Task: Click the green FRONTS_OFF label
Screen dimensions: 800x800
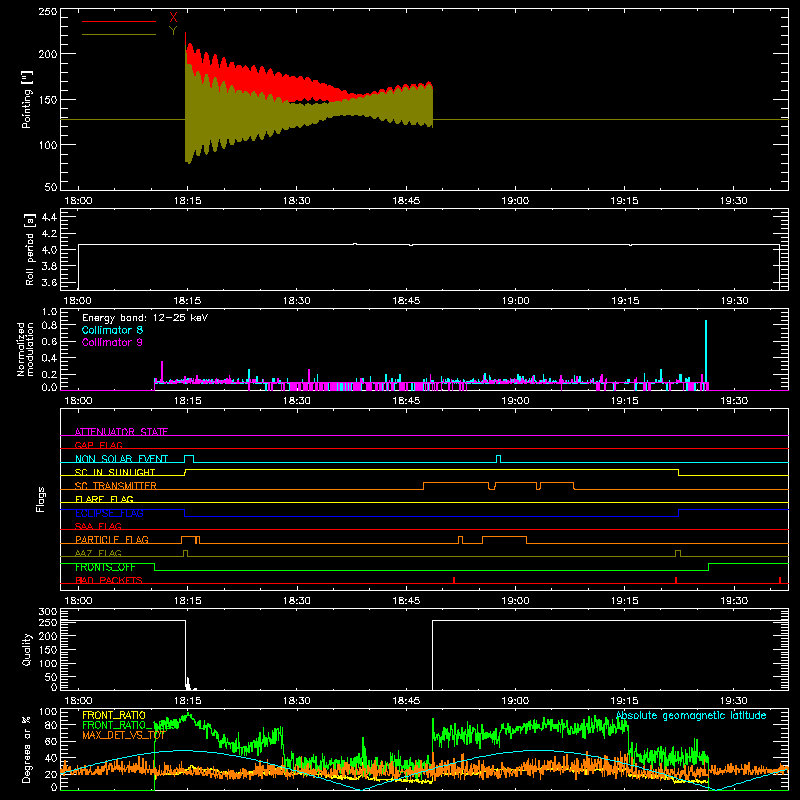Action: click(105, 567)
